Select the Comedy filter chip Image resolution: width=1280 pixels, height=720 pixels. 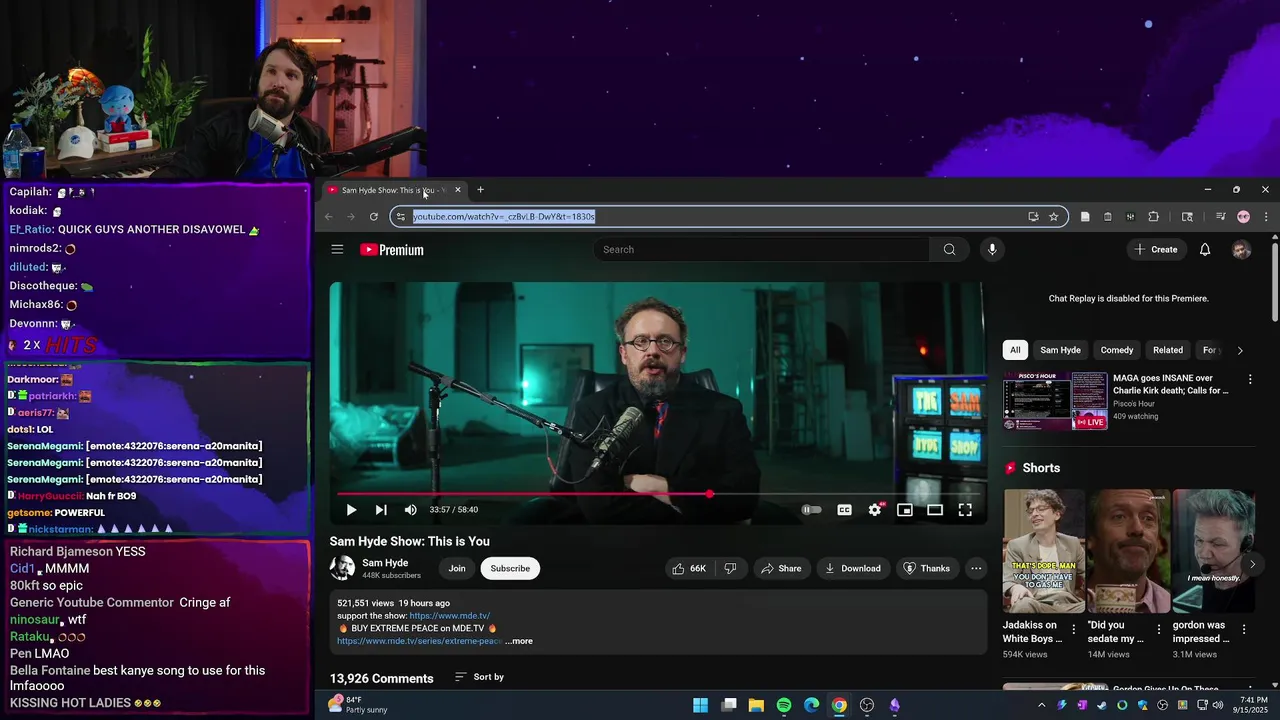[1117, 350]
